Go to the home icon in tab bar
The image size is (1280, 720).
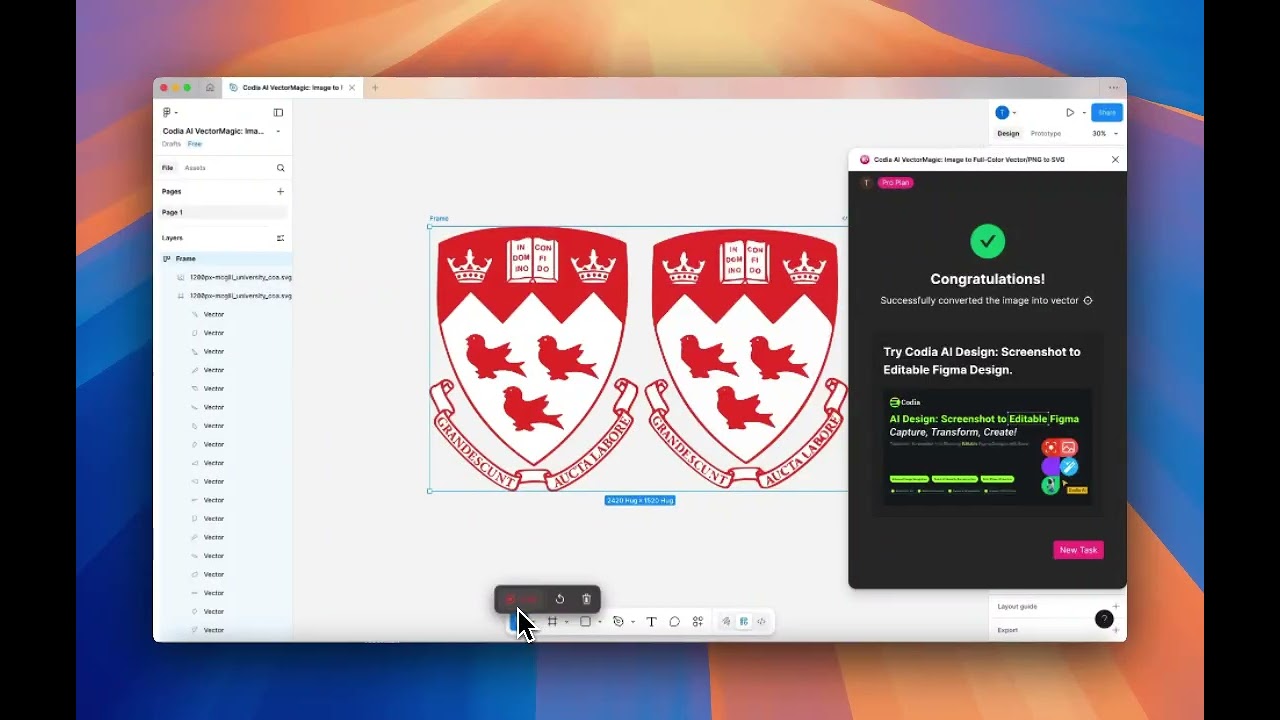210,88
